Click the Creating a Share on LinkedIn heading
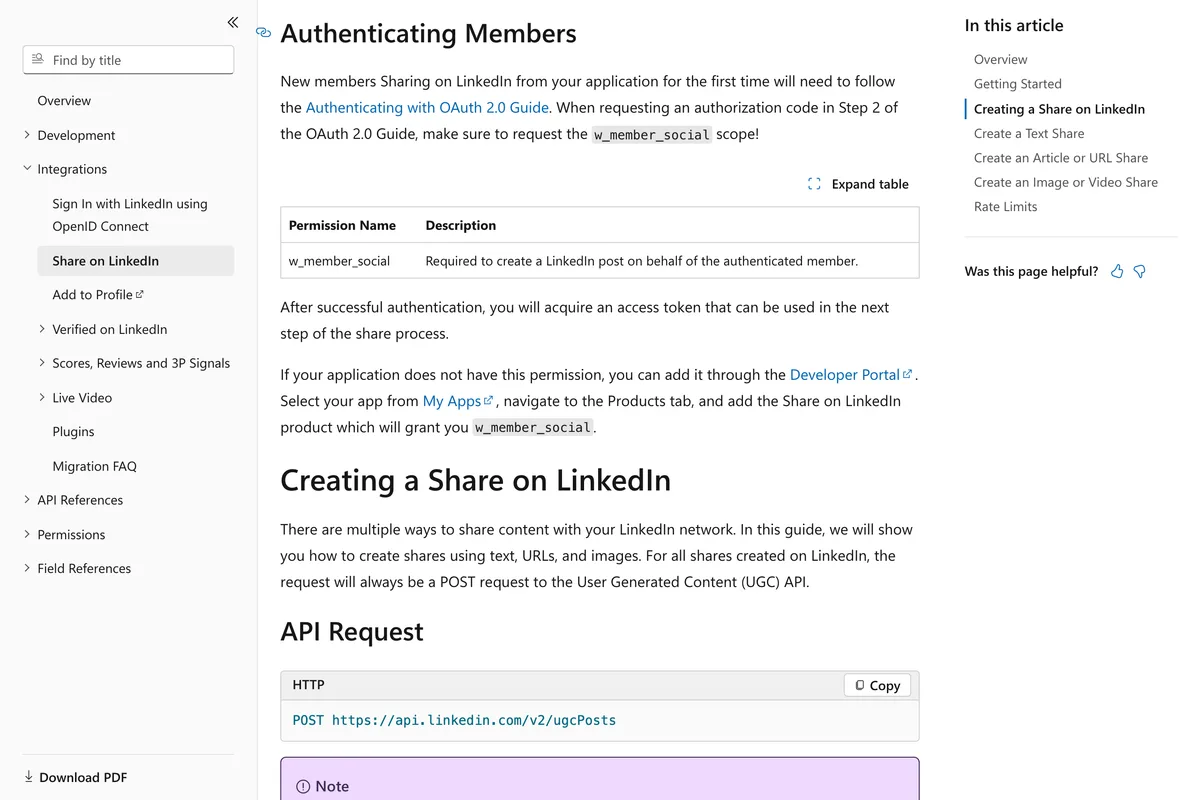This screenshot has width=1200, height=800. tap(475, 480)
